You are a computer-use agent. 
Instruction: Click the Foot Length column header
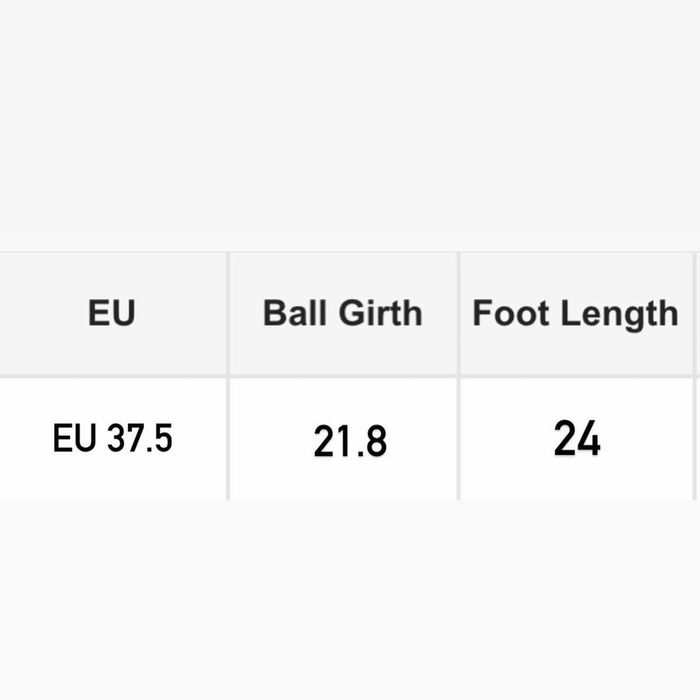575,314
